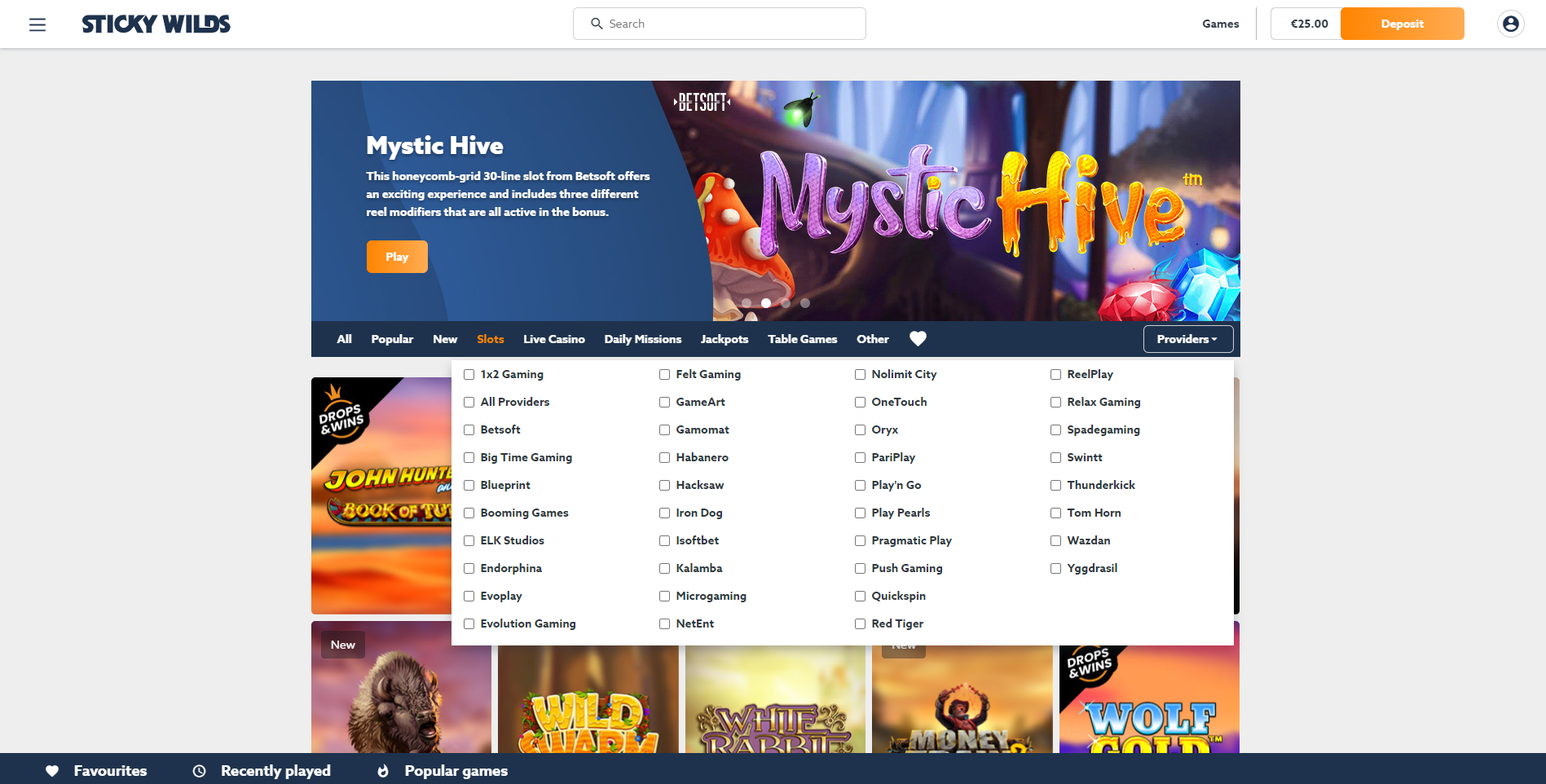Toggle the Relax Gaming filter

pyautogui.click(x=1056, y=403)
